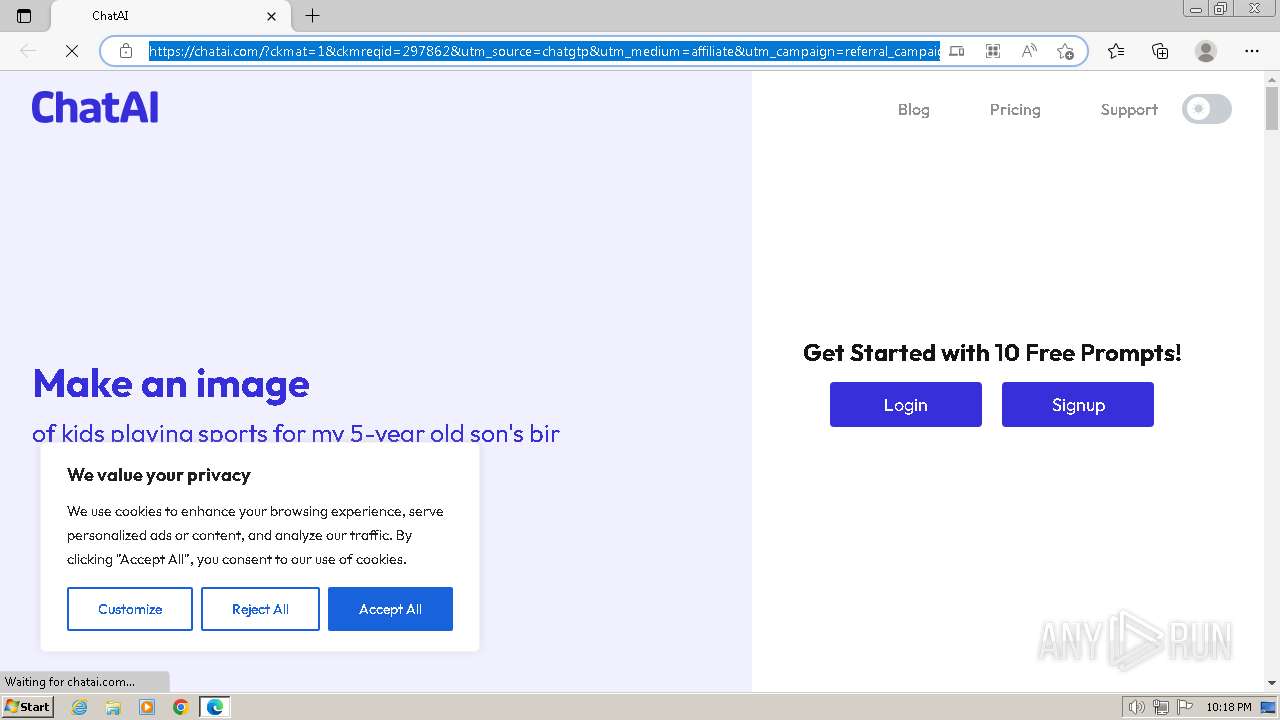Launch Internet Explorer from taskbar
The image size is (1280, 720).
[x=80, y=707]
